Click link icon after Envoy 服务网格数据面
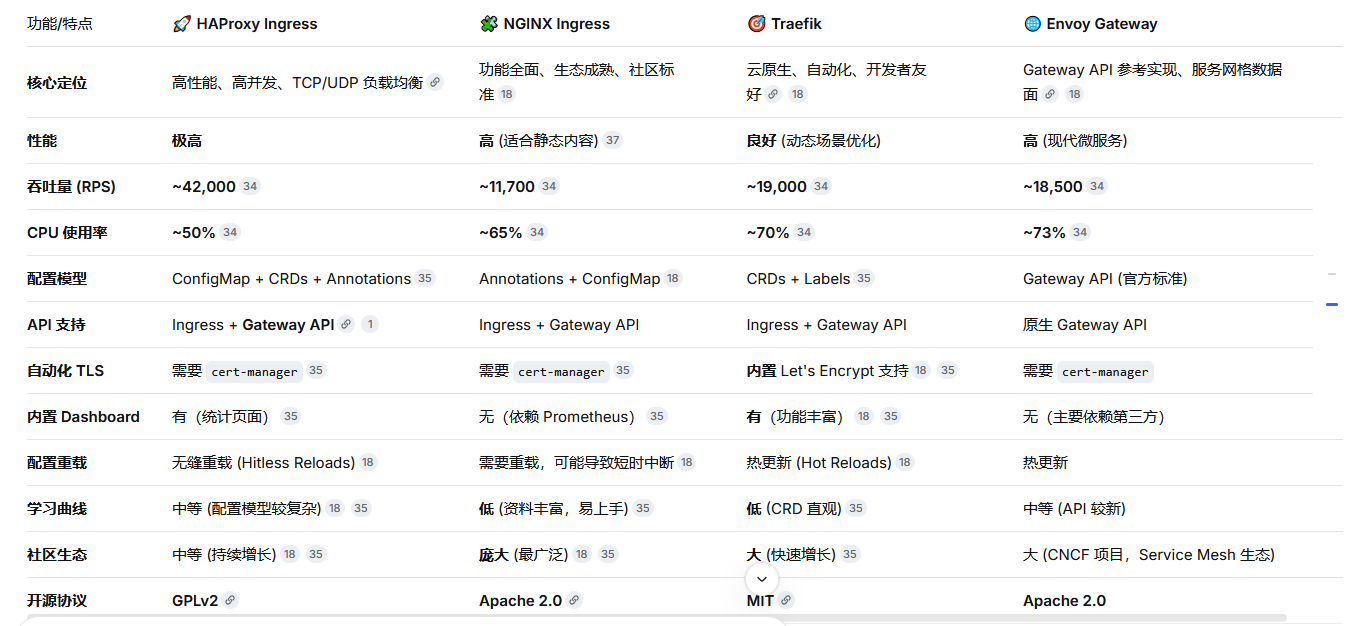 (1050, 95)
